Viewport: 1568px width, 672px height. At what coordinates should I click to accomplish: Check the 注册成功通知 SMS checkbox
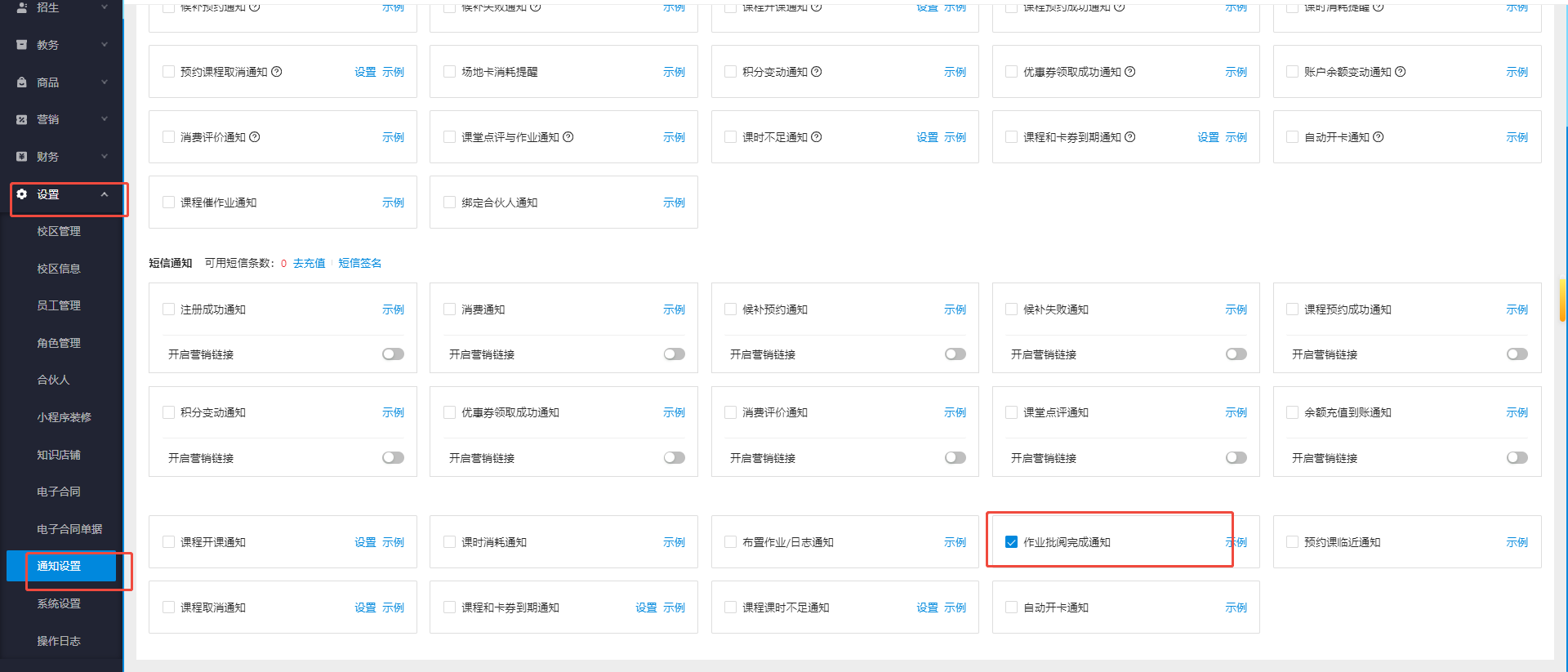[168, 309]
